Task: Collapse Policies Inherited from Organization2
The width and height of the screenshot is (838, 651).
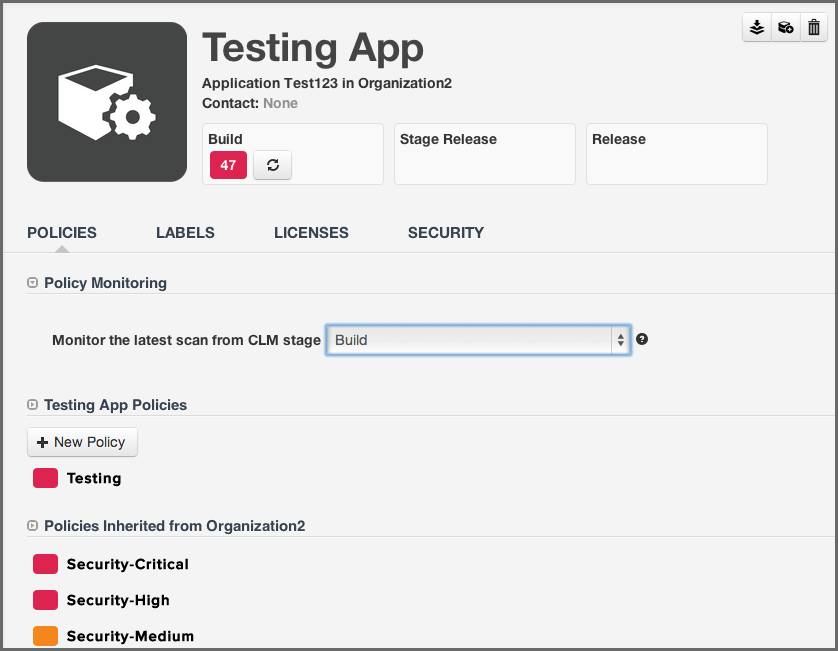Action: point(31,525)
